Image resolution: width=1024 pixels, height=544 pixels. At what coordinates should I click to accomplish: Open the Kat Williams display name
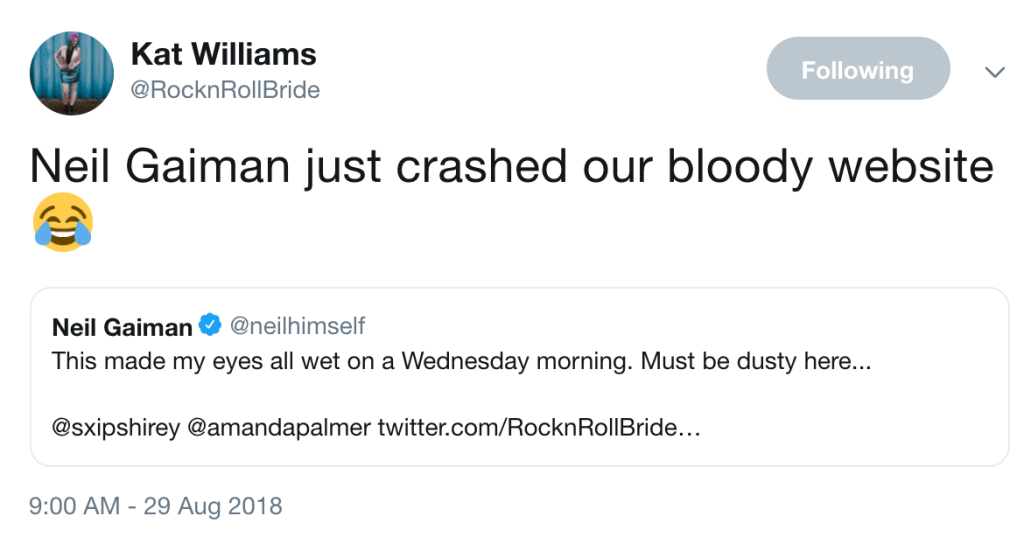223,54
